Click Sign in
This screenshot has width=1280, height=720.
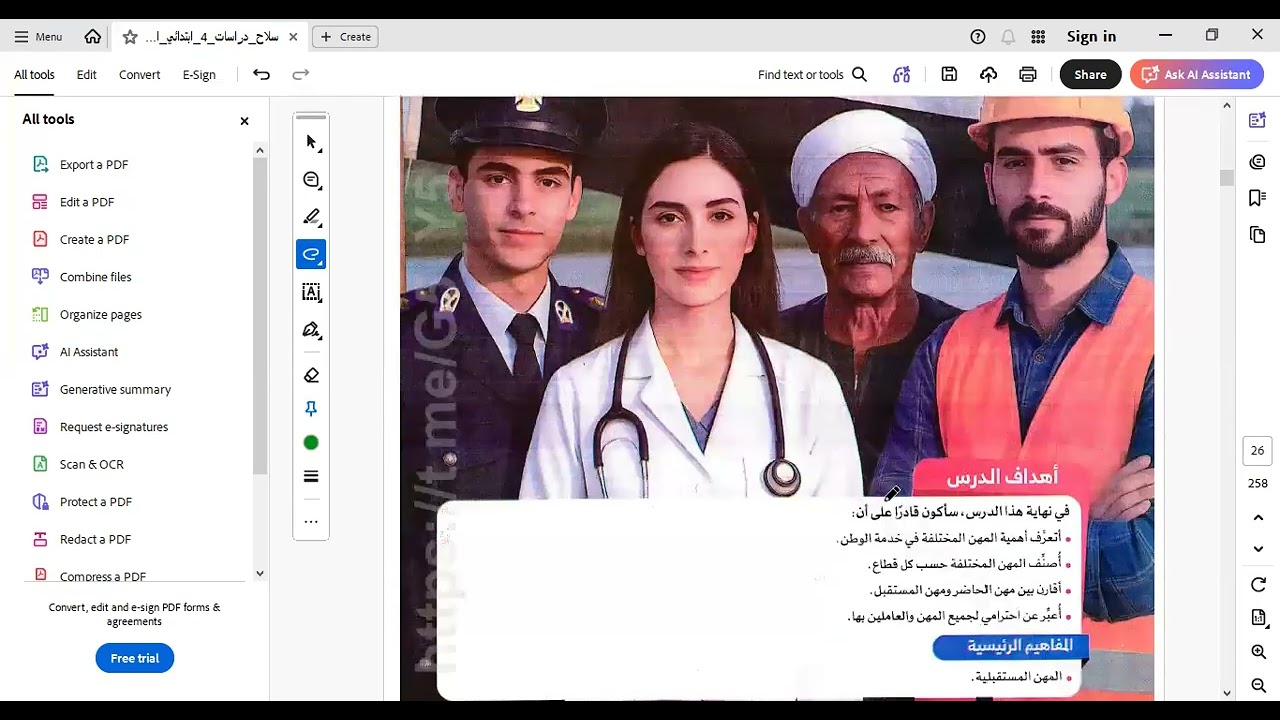(1091, 36)
